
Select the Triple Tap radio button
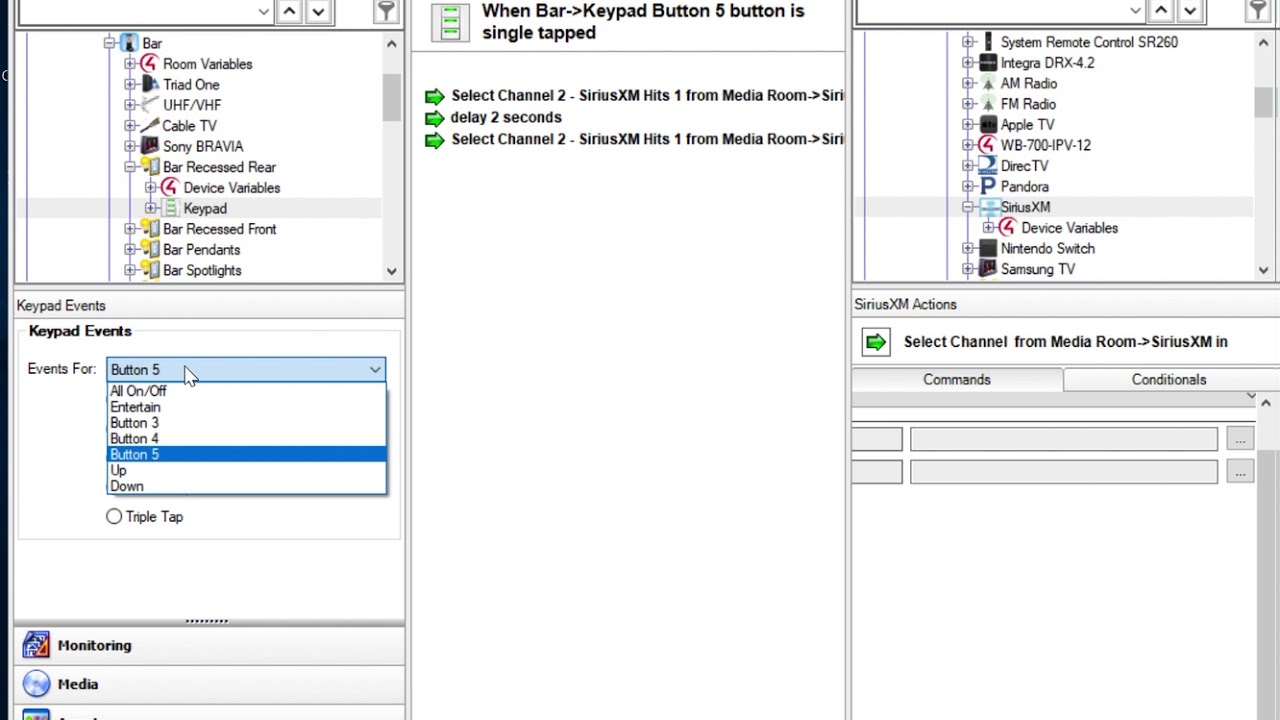pos(114,517)
